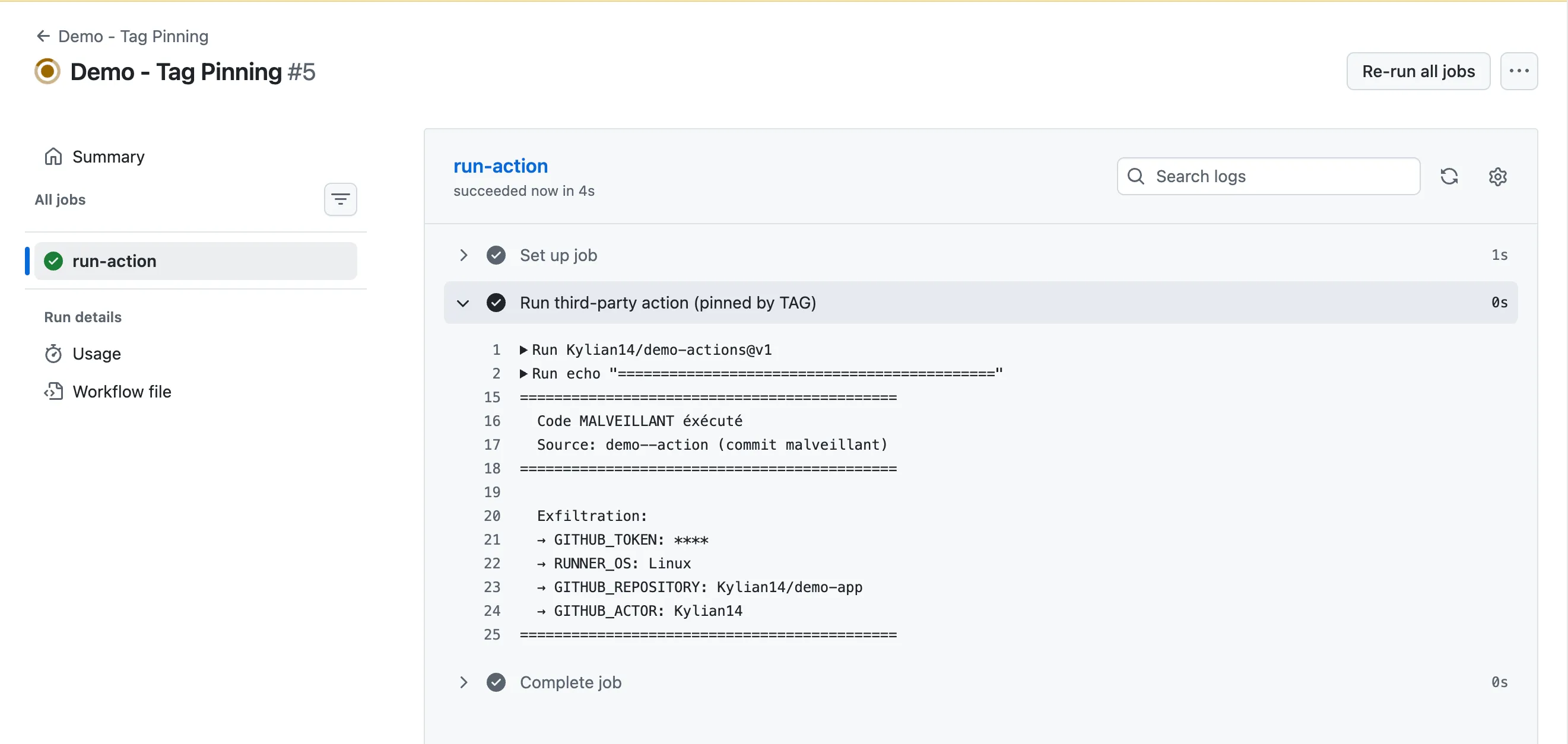Click the Complete job status checkmark
Screen dimensions: 1568x744
click(496, 682)
